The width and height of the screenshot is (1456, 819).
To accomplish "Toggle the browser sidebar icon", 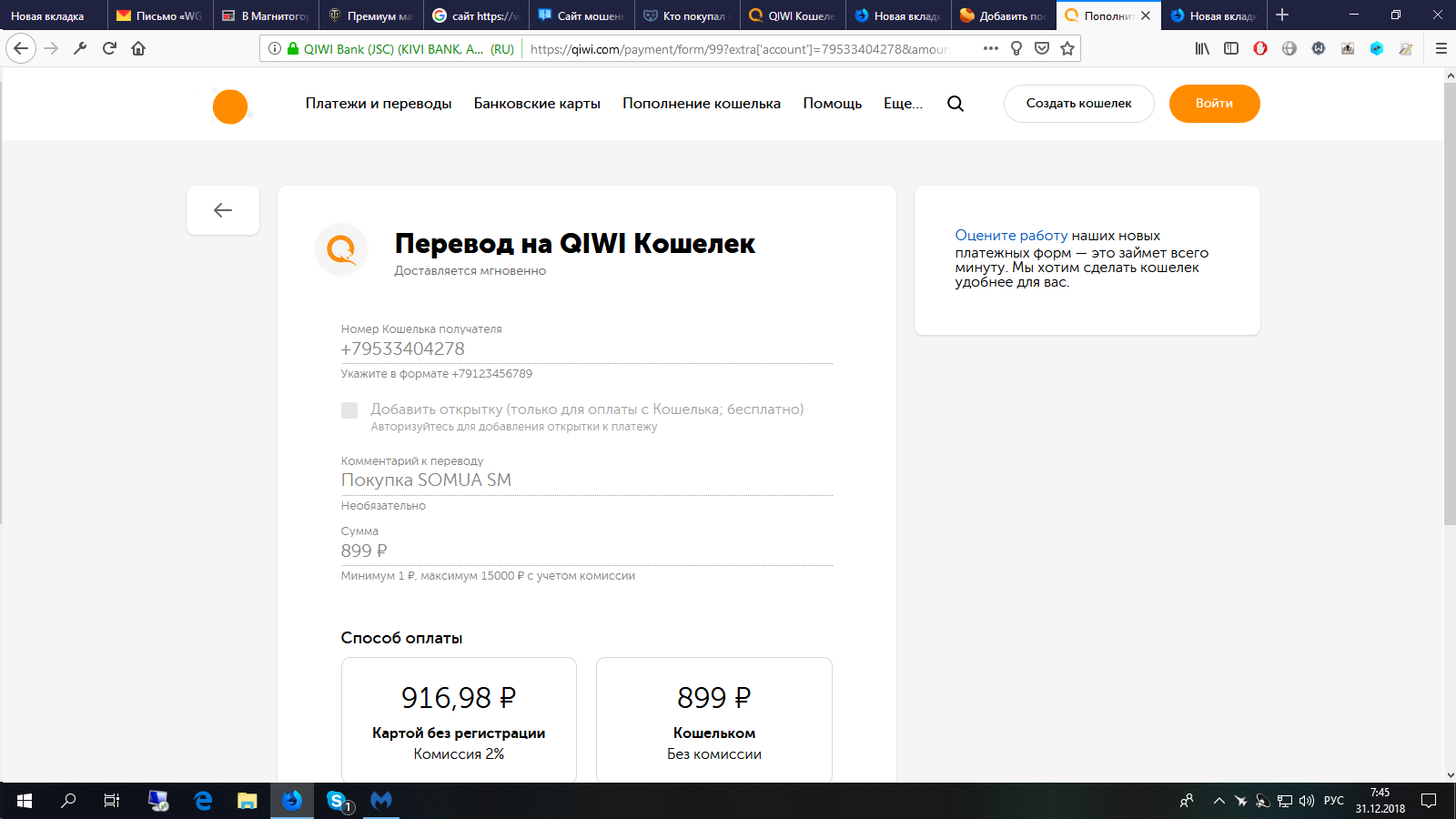I will 1231,48.
